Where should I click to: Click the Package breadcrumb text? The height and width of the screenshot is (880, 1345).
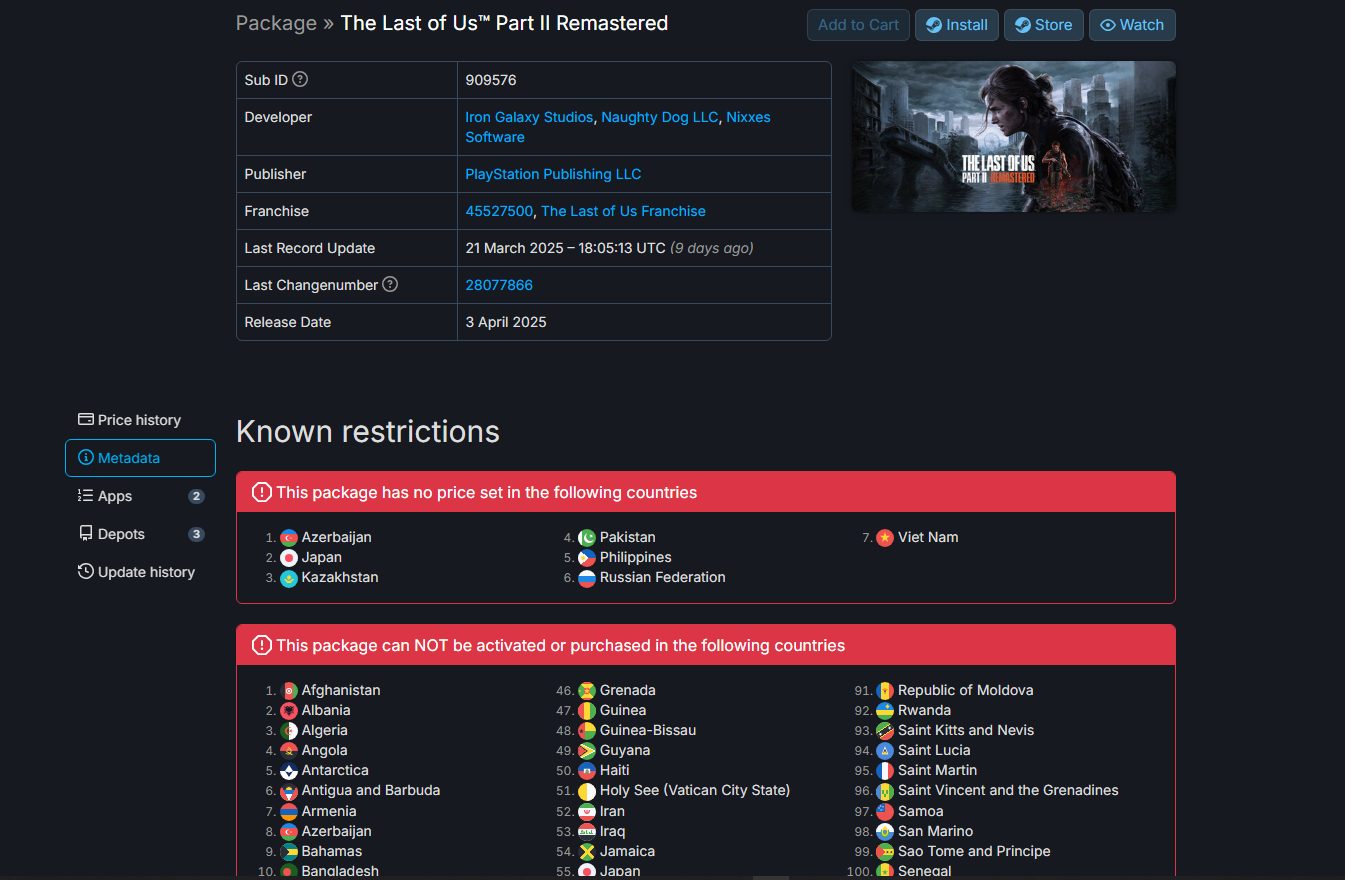point(275,23)
